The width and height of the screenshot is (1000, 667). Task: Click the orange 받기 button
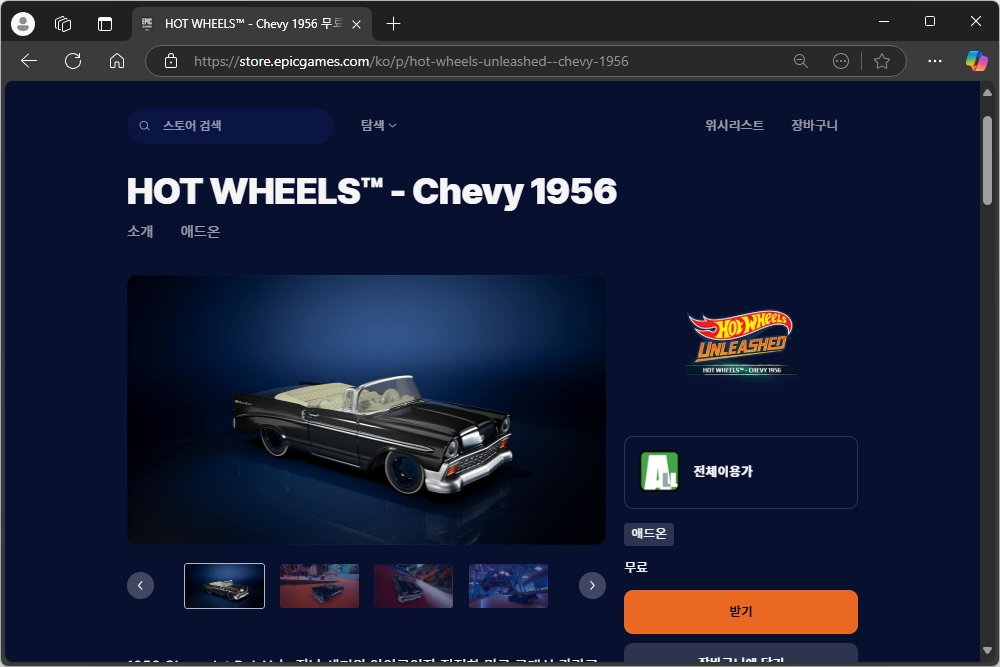pyautogui.click(x=740, y=612)
